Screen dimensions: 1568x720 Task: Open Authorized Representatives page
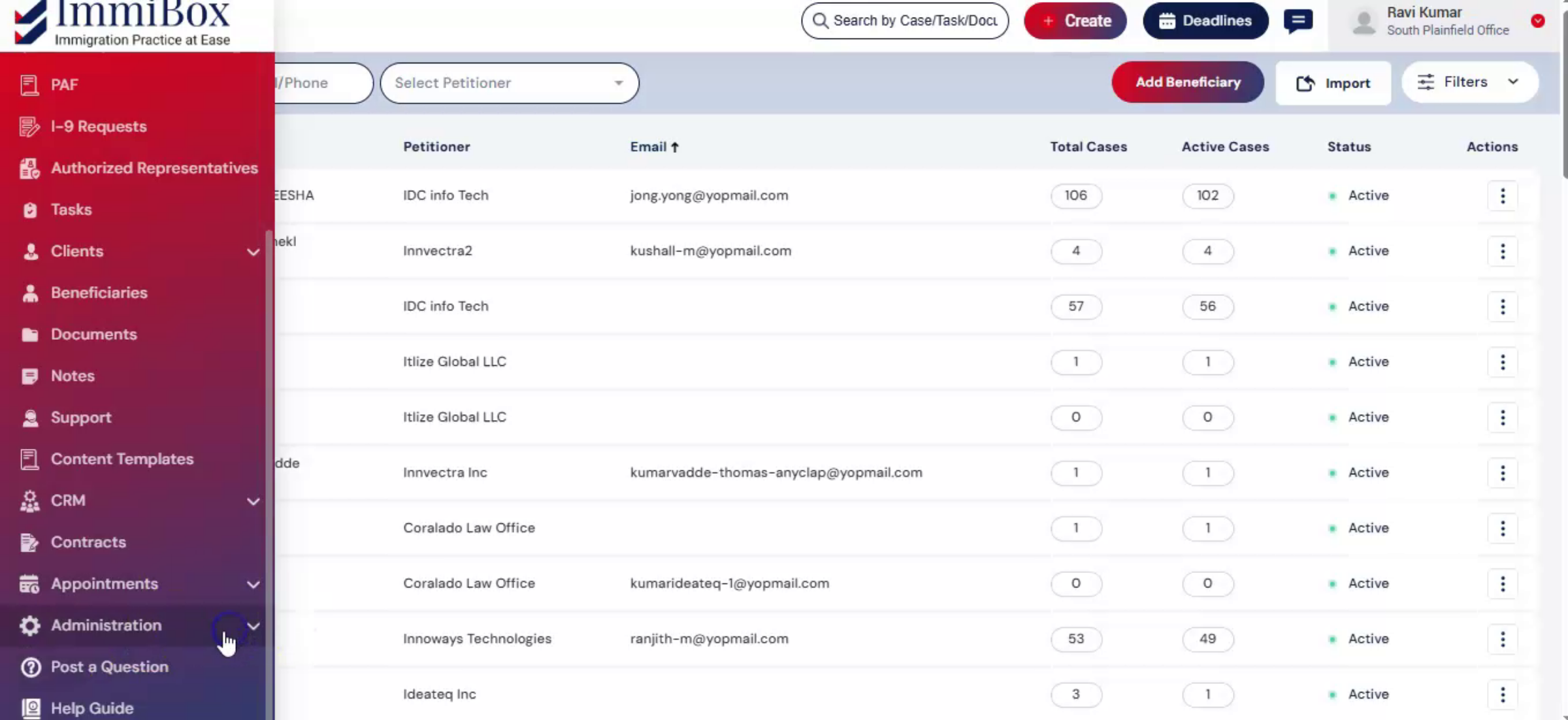155,169
